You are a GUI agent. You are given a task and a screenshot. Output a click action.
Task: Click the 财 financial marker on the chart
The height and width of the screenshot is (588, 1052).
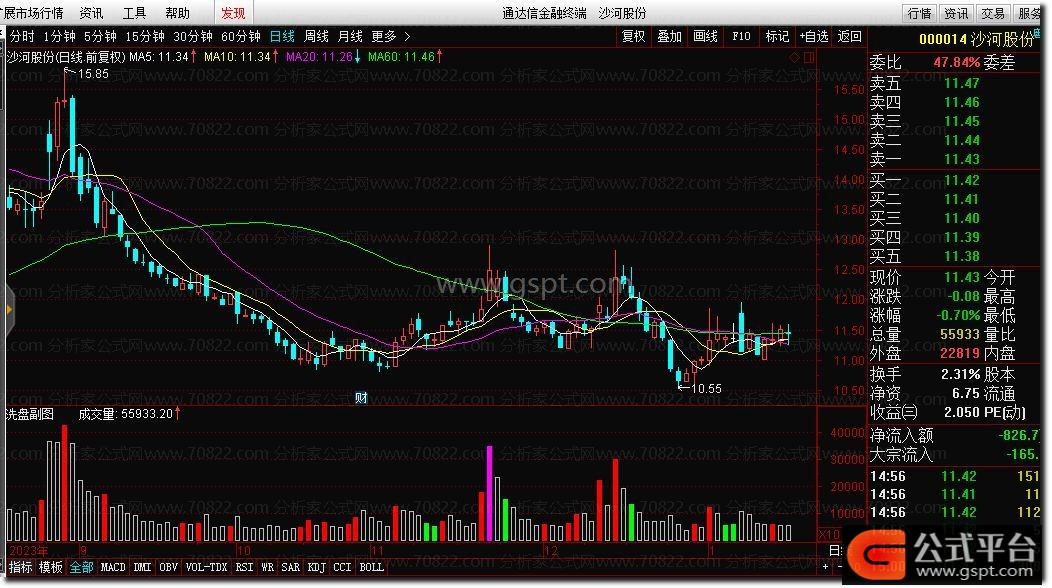tap(361, 398)
